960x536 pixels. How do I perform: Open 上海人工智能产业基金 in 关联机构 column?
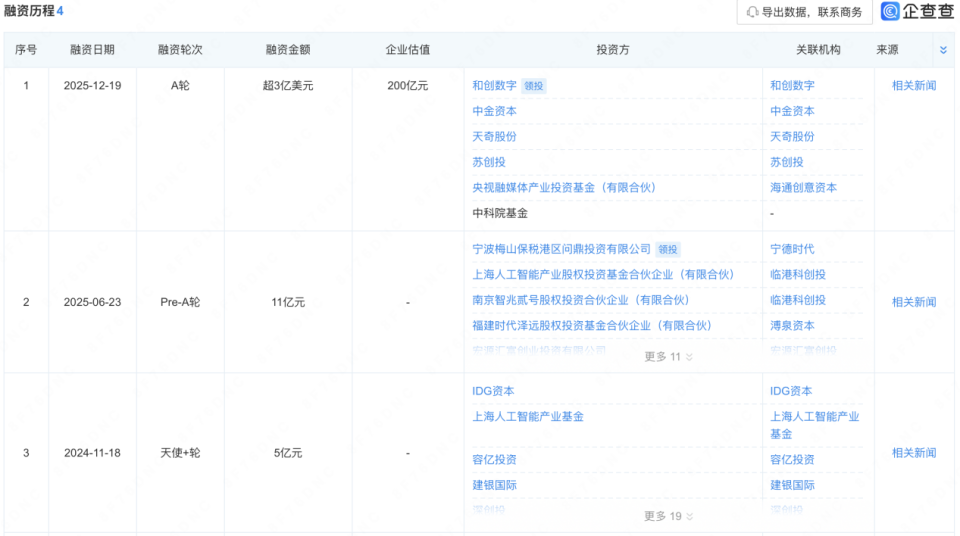pos(815,425)
